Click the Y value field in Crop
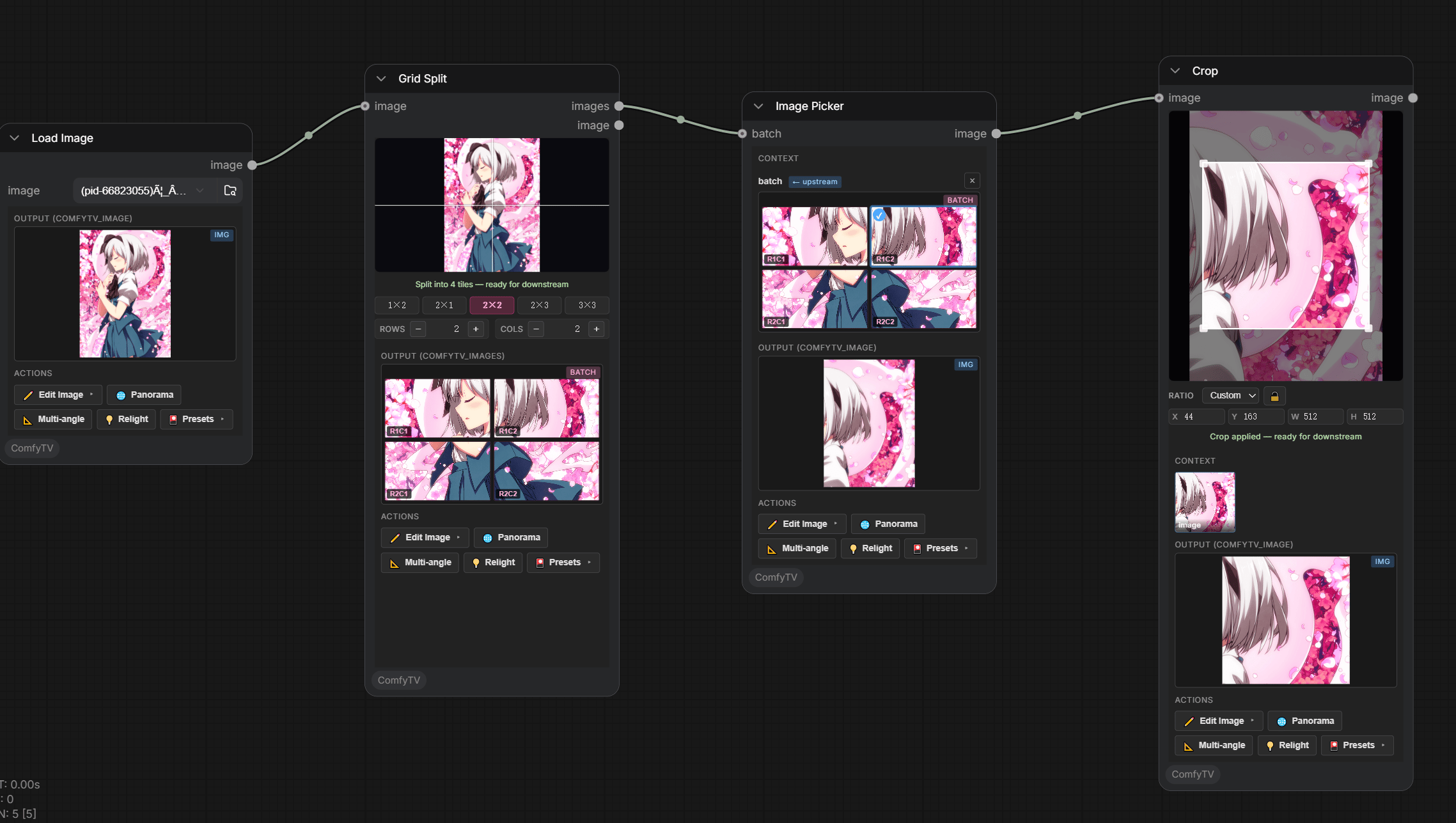 coord(1256,417)
